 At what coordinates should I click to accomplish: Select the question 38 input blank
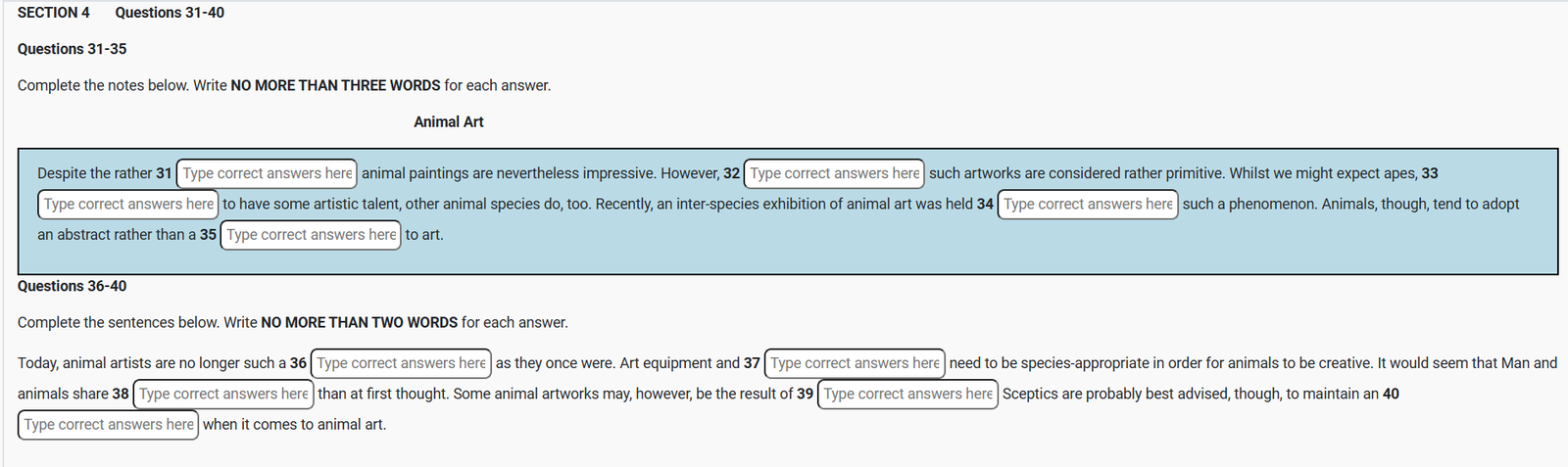click(223, 394)
